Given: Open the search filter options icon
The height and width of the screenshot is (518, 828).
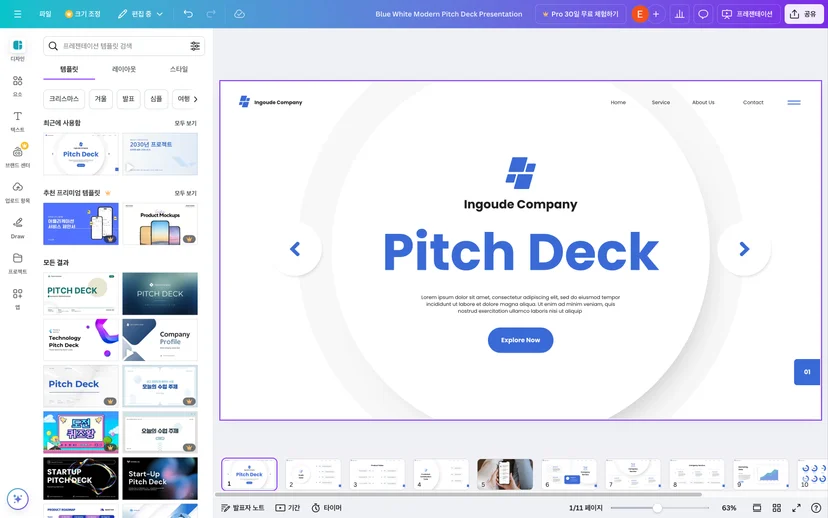Looking at the screenshot, I should pos(195,46).
